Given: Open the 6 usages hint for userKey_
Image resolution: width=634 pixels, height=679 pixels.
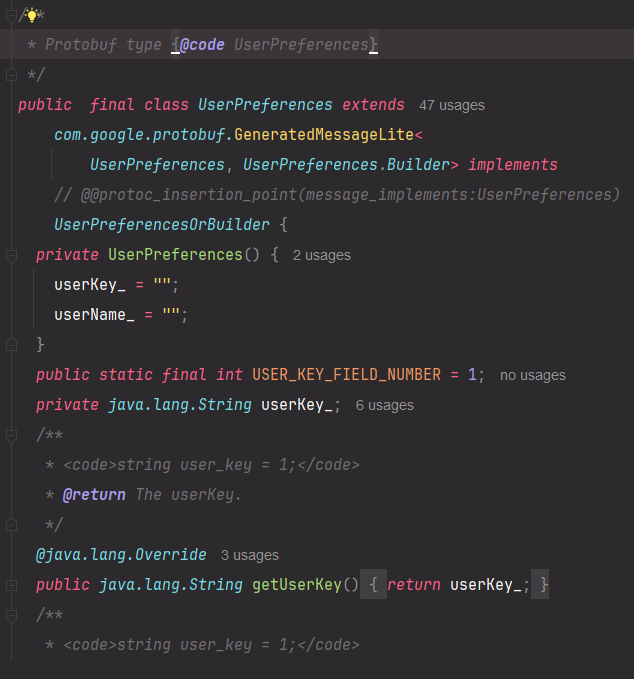Looking at the screenshot, I should pyautogui.click(x=385, y=405).
